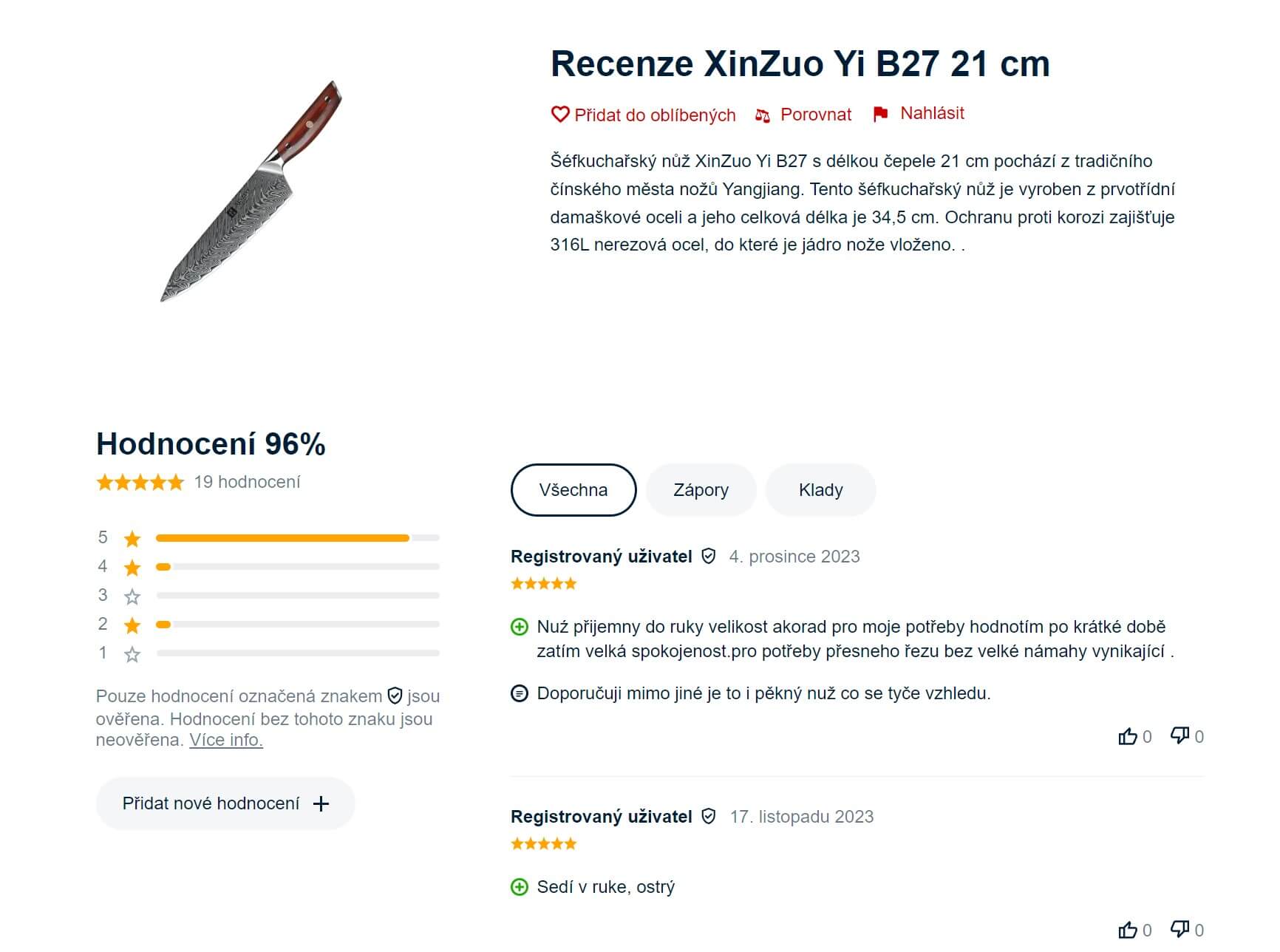Click the Nahlásit link
This screenshot has width=1280, height=952.
932,113
